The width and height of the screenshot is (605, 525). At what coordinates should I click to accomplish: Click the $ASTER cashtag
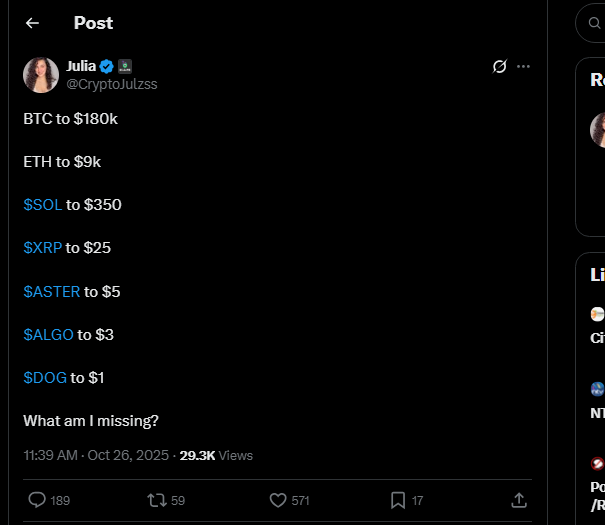click(x=52, y=291)
